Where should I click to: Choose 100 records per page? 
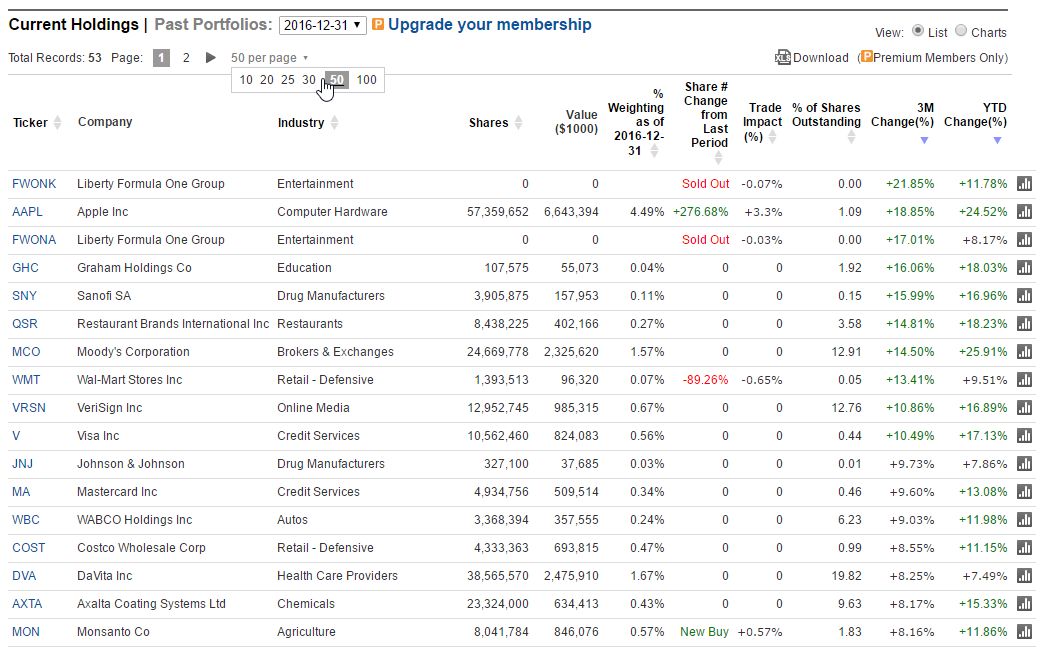pos(367,80)
